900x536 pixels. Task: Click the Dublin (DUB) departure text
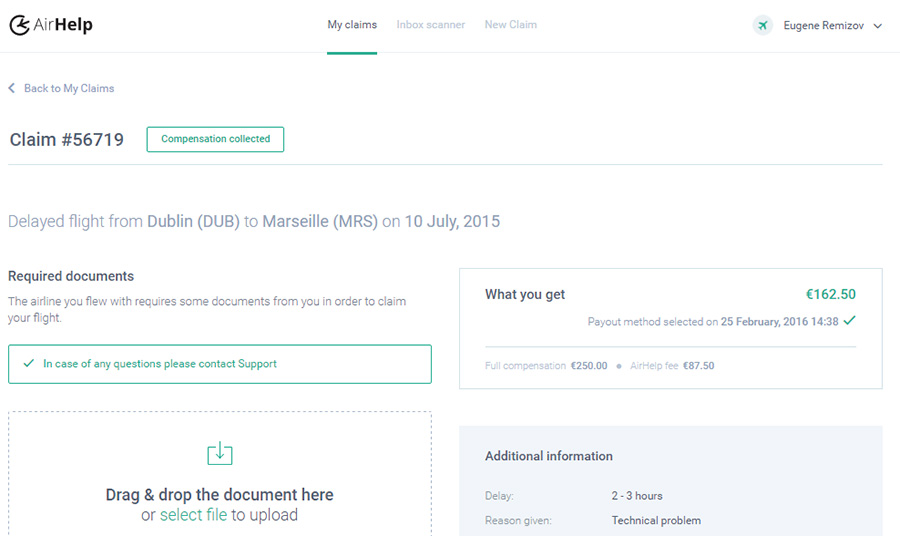193,222
